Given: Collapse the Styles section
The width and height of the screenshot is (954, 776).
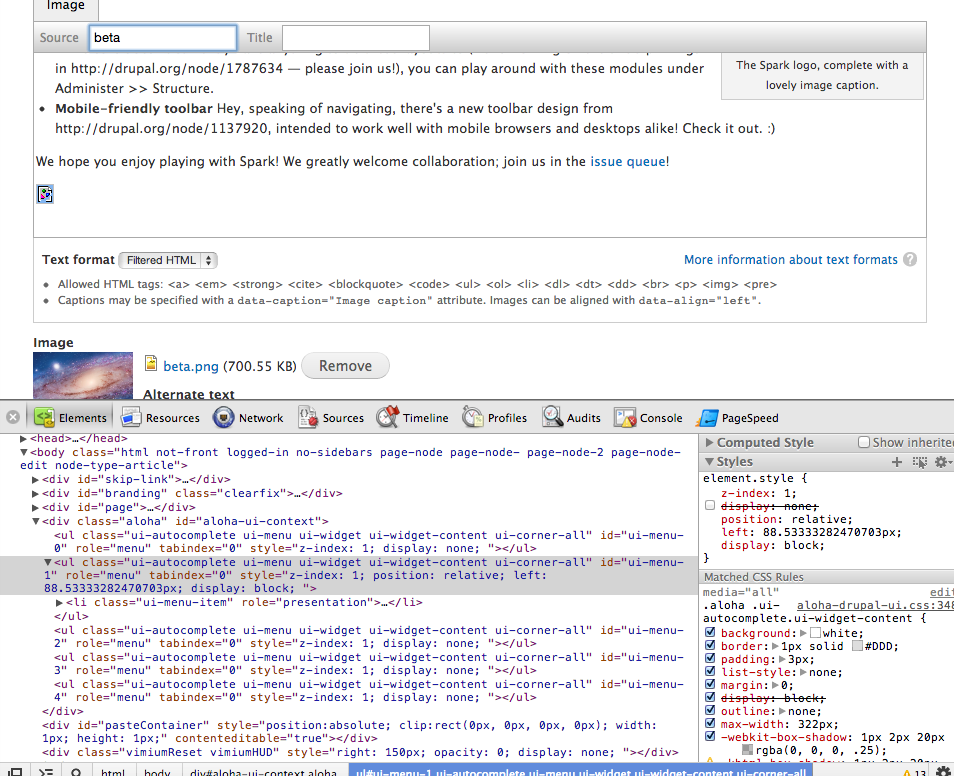Looking at the screenshot, I should tap(709, 462).
